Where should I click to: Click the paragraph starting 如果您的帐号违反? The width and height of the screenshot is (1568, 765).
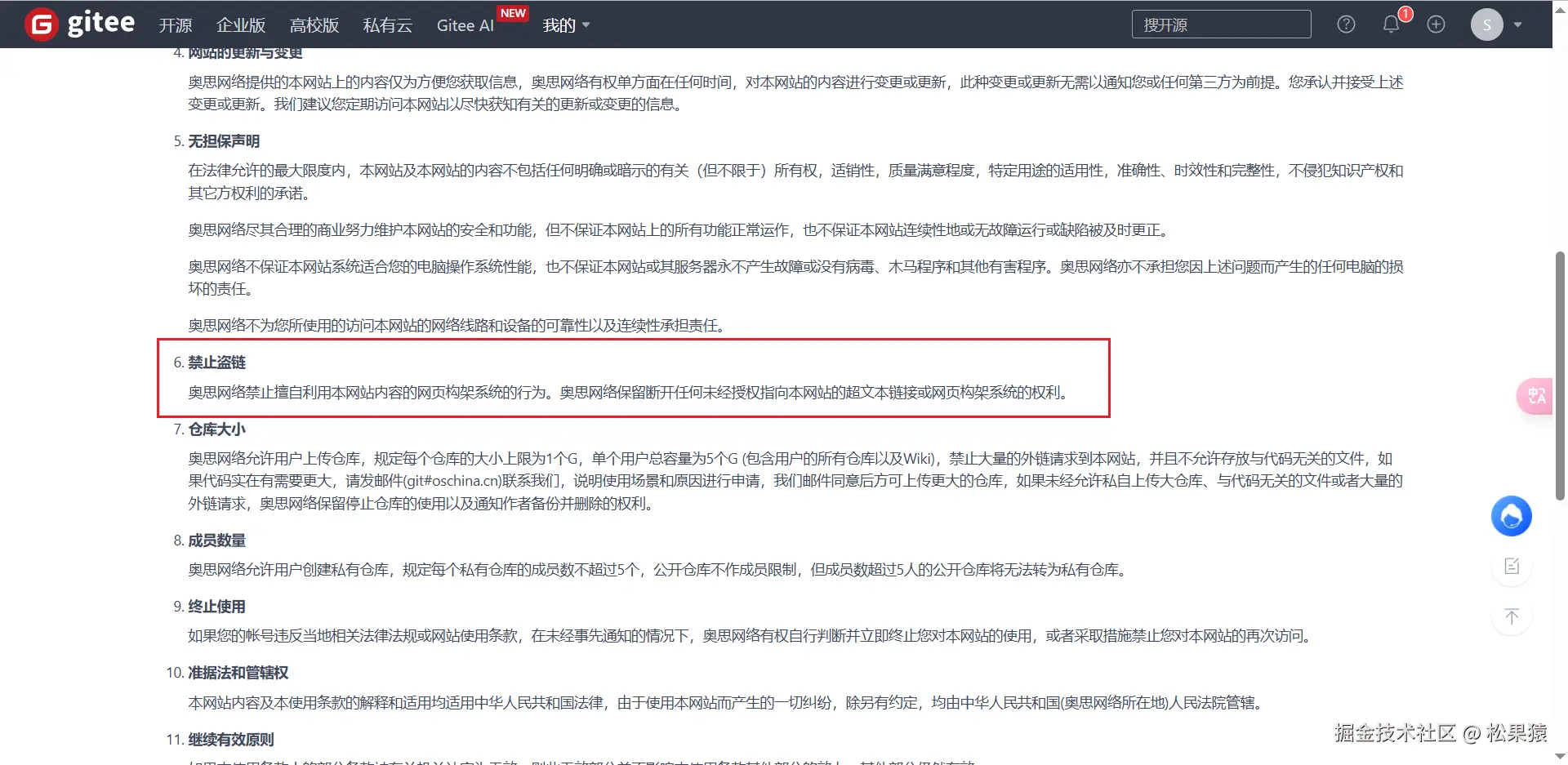click(752, 636)
